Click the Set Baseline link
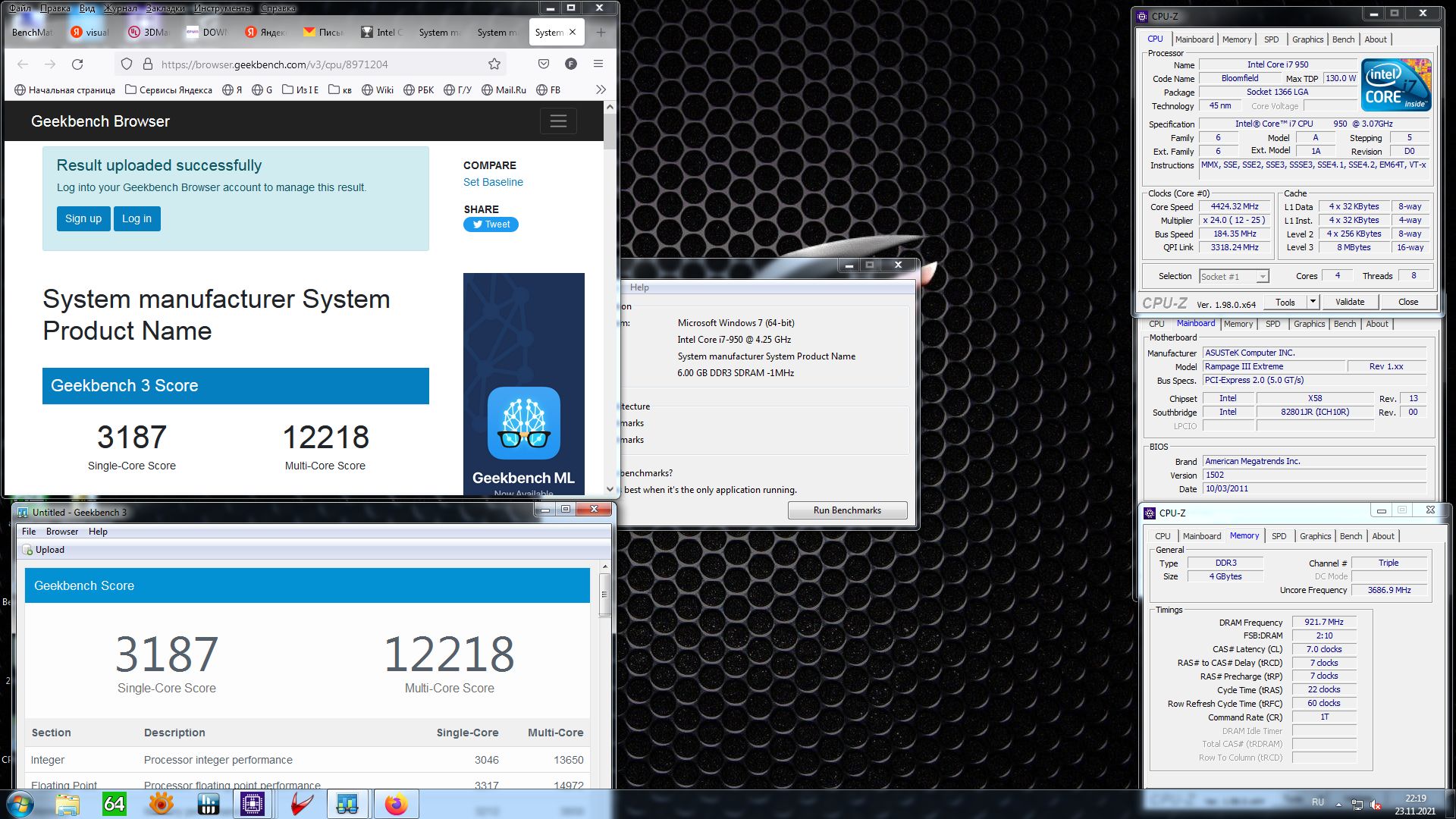Image resolution: width=1456 pixels, height=819 pixels. [x=493, y=182]
